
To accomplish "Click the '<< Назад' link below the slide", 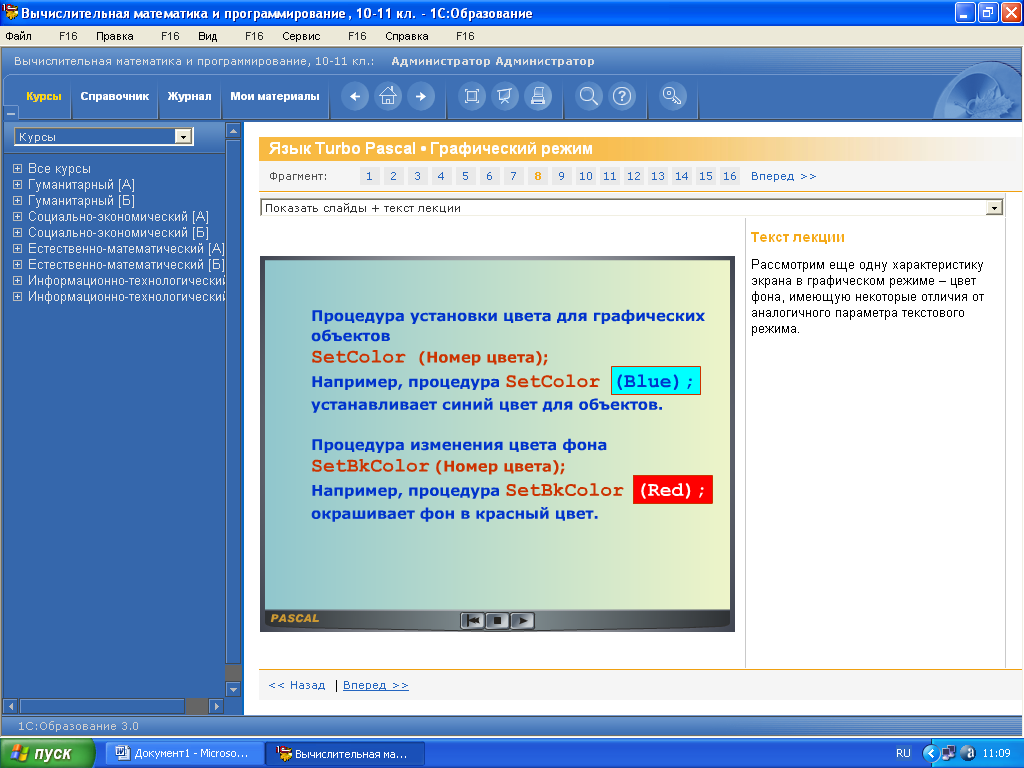I will click(x=296, y=685).
